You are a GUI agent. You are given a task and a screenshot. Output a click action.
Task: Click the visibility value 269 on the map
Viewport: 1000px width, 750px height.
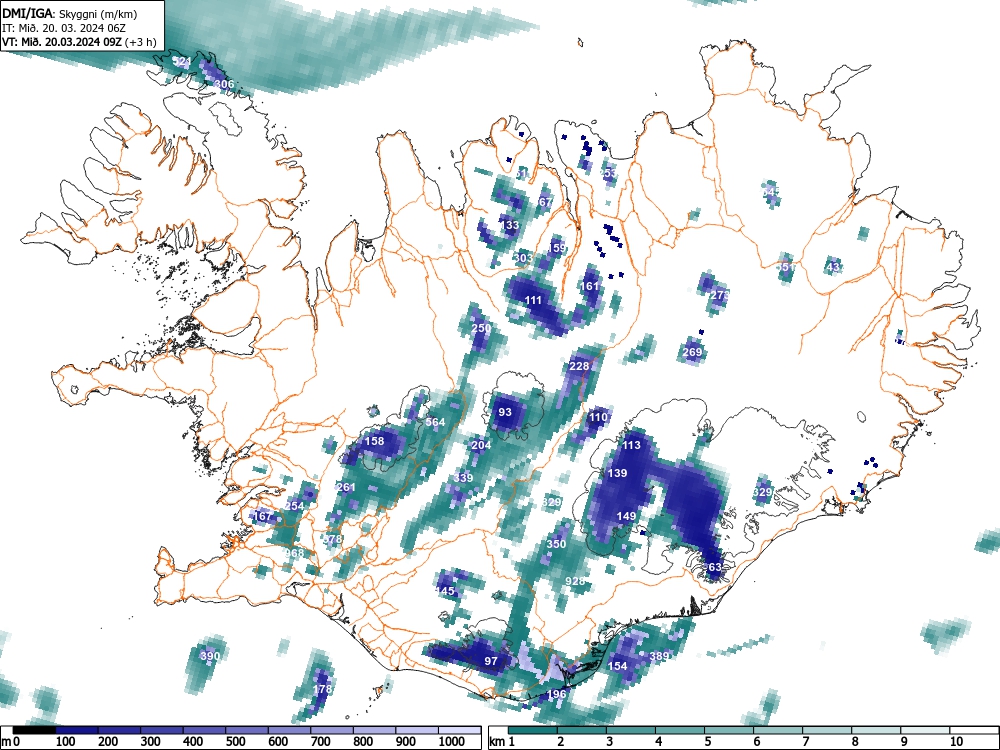[x=692, y=352]
